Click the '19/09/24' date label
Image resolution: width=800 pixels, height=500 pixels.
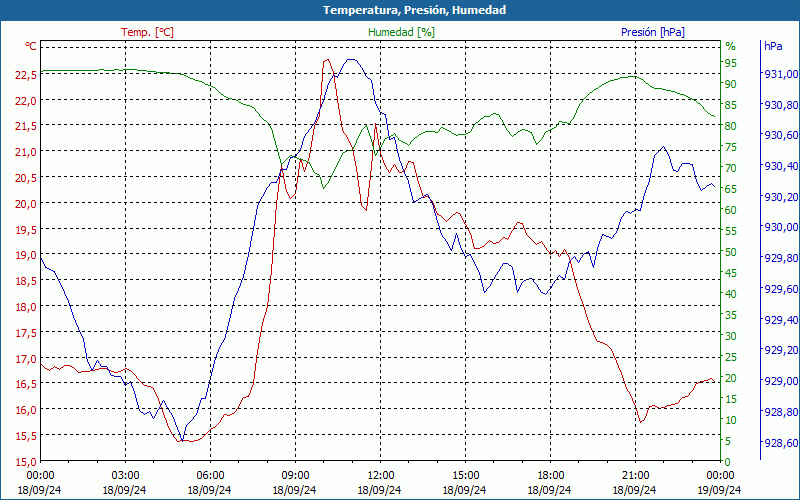720,490
